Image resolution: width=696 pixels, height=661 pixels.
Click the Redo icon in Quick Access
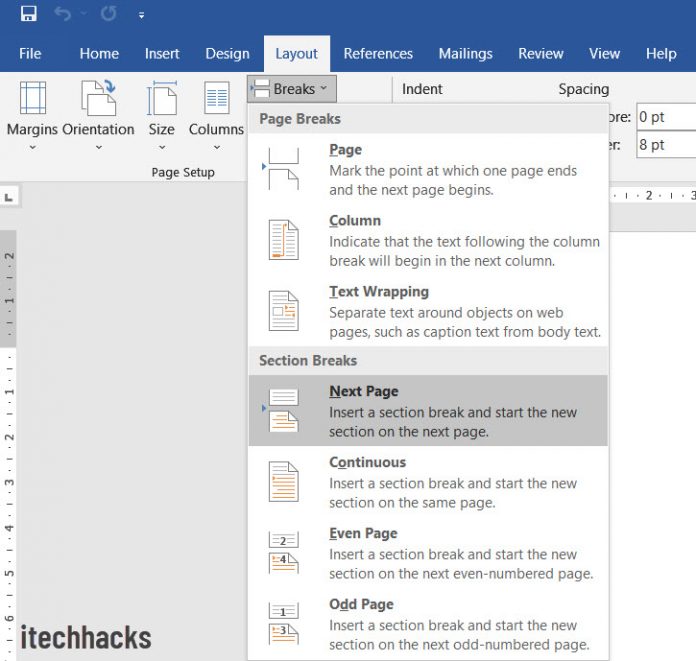108,14
